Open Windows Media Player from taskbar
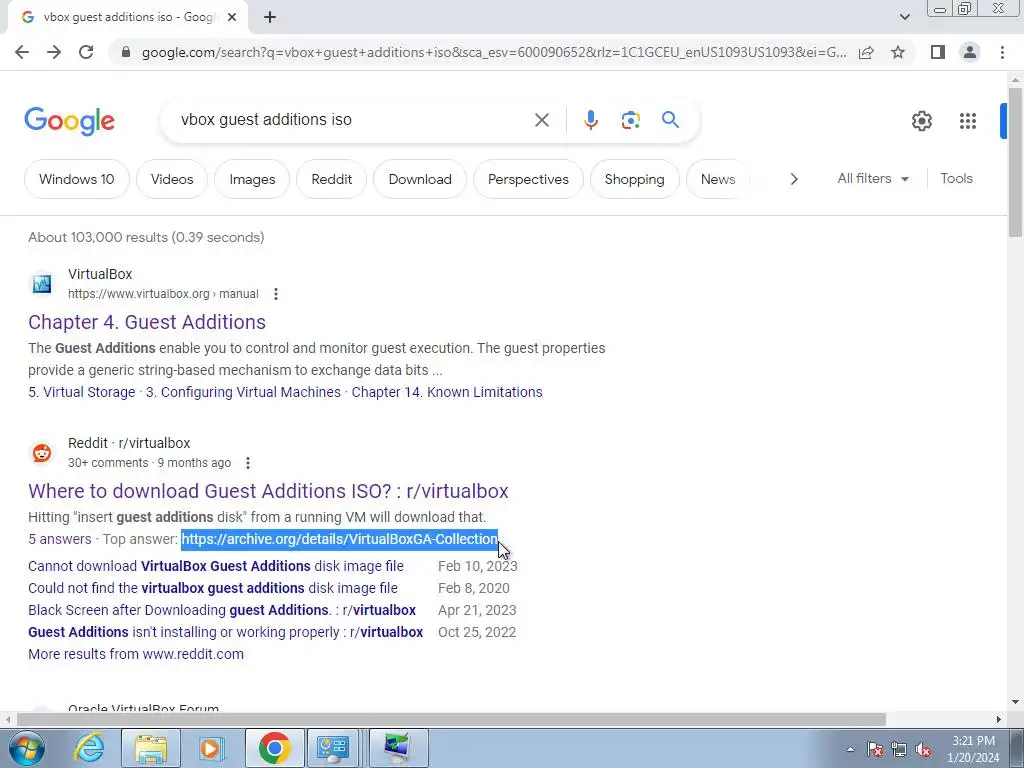Viewport: 1024px width, 768px height. [x=211, y=748]
